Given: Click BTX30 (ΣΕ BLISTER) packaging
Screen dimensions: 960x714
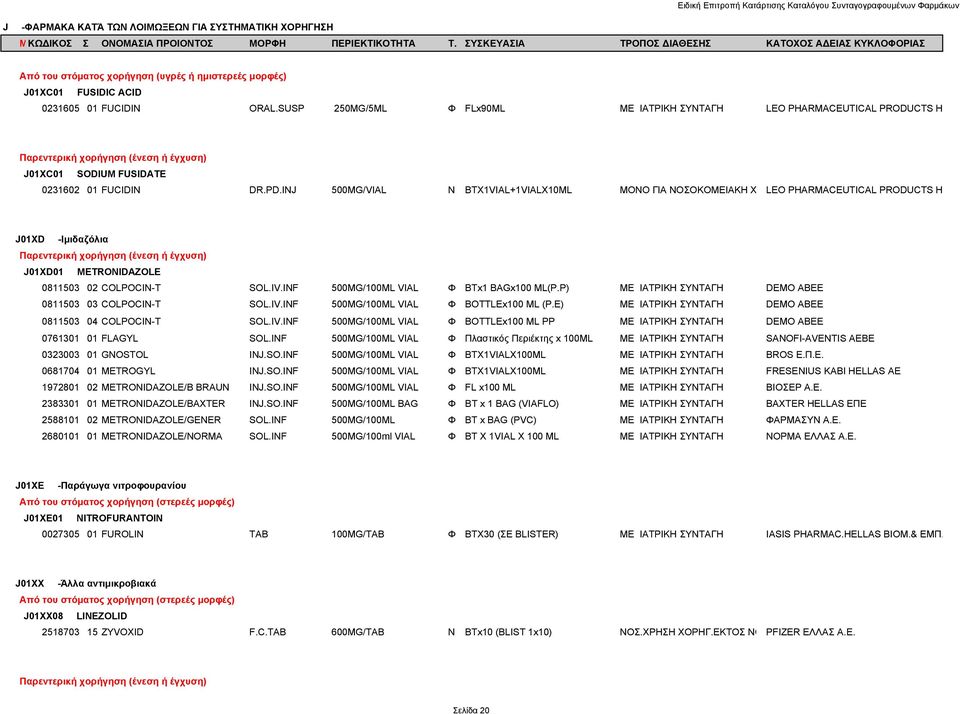Looking at the screenshot, I should pos(511,535).
